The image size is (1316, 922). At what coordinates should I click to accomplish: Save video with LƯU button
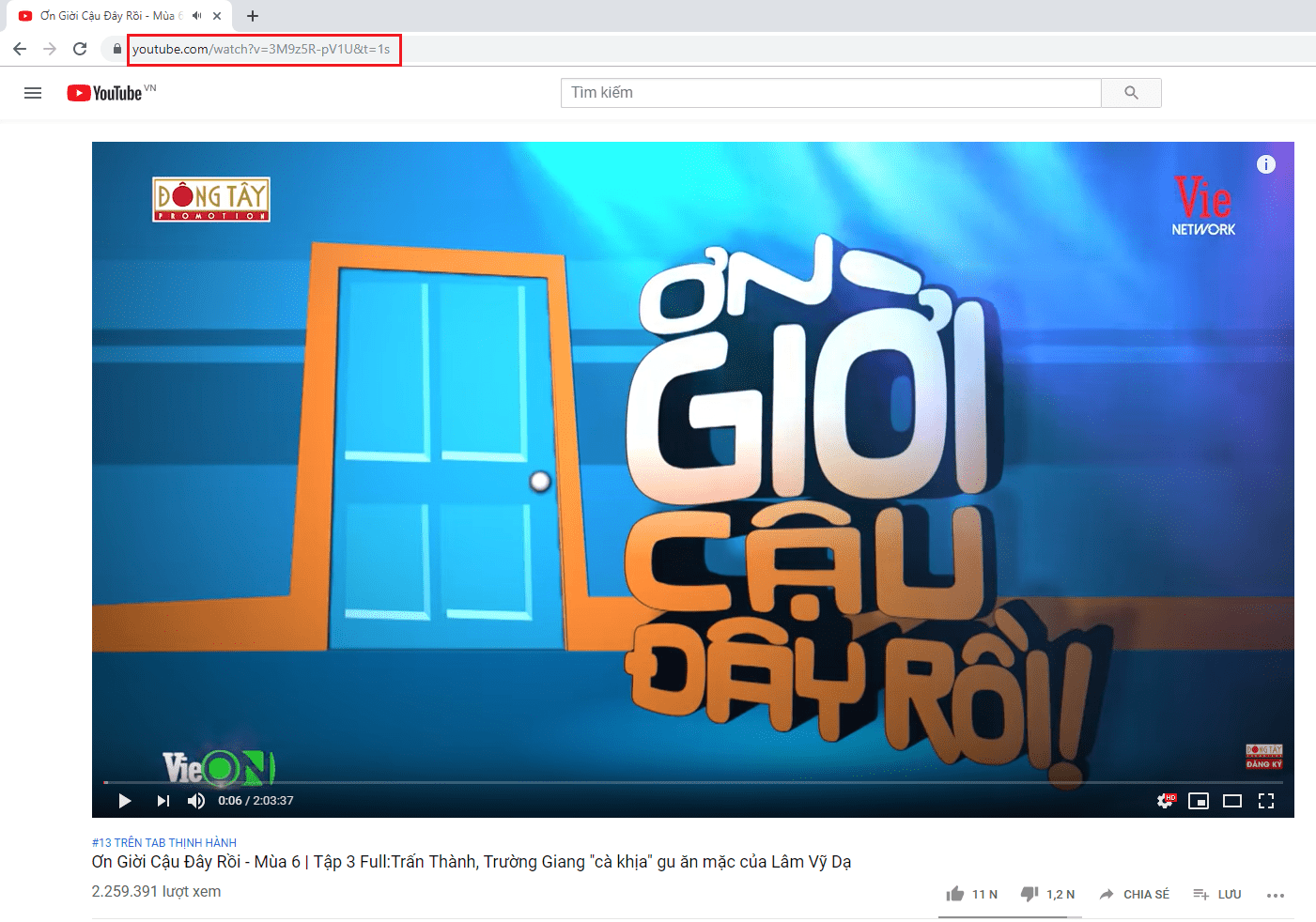(1217, 894)
